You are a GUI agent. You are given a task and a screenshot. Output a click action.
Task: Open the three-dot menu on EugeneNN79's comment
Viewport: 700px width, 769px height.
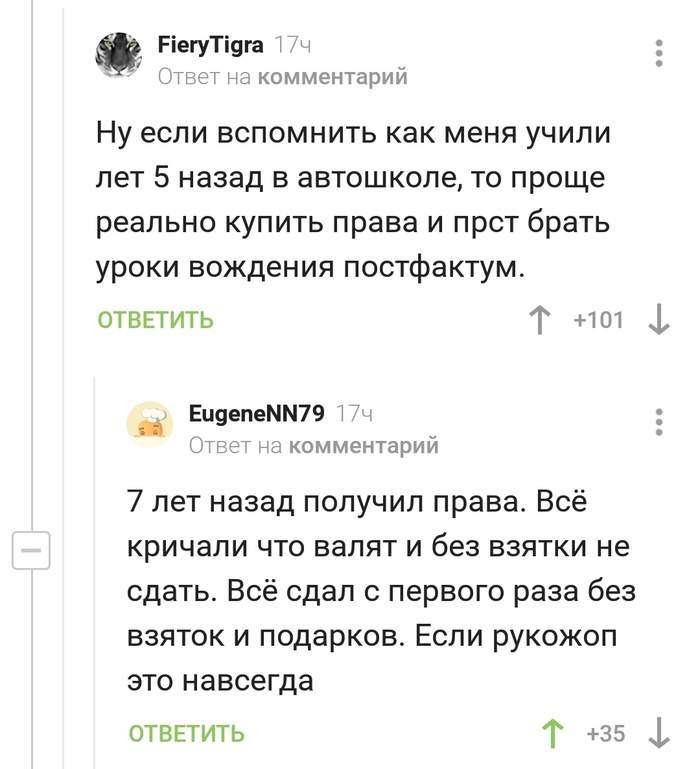coord(658,421)
